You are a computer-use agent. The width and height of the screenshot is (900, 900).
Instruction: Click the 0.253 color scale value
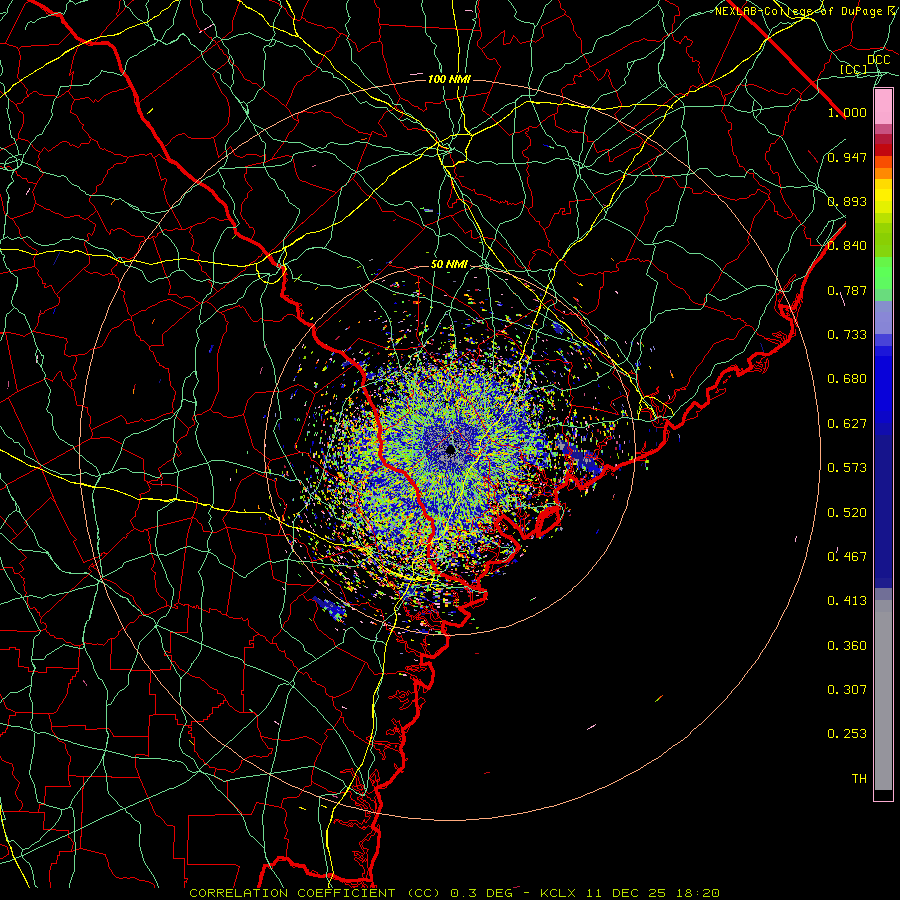tap(847, 734)
